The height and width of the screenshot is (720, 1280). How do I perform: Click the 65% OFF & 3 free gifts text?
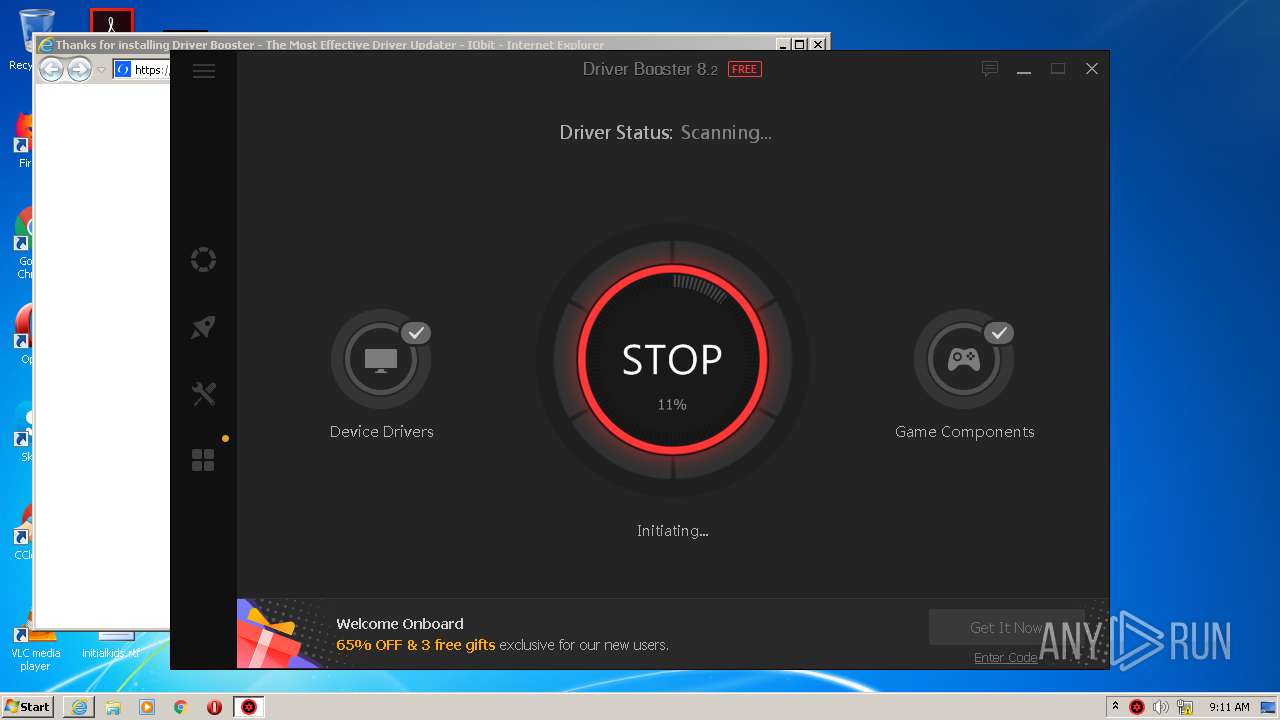tap(416, 645)
